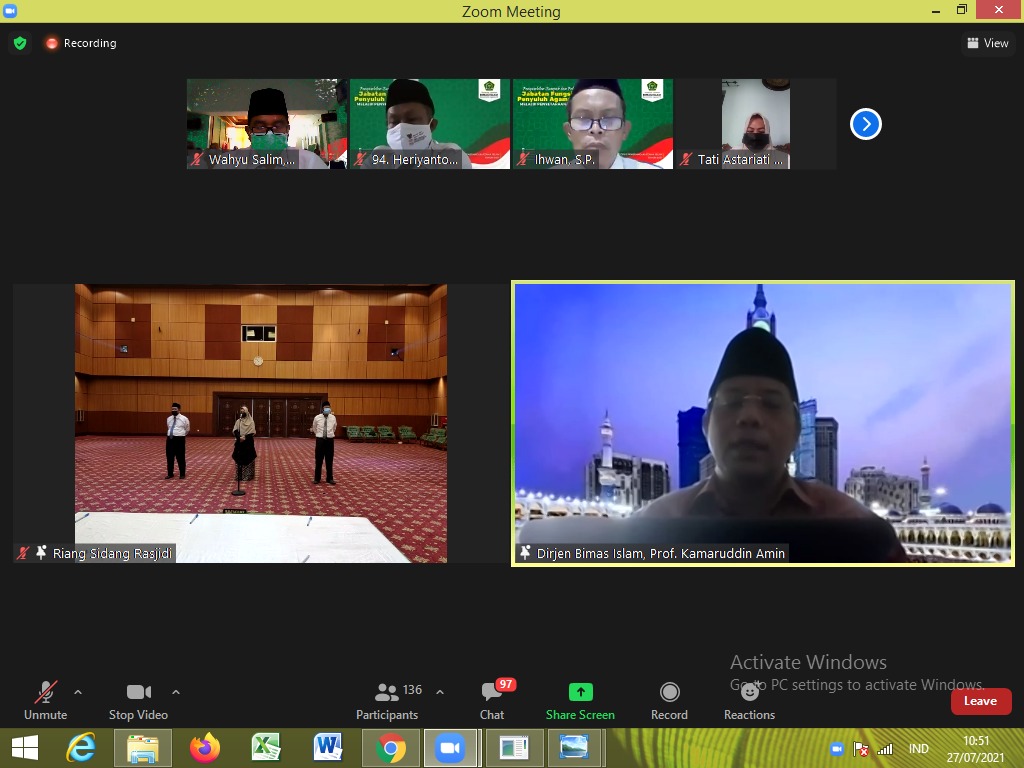Click the Riang Sidang Rasjidi pinned video
The height and width of the screenshot is (768, 1024).
[261, 423]
